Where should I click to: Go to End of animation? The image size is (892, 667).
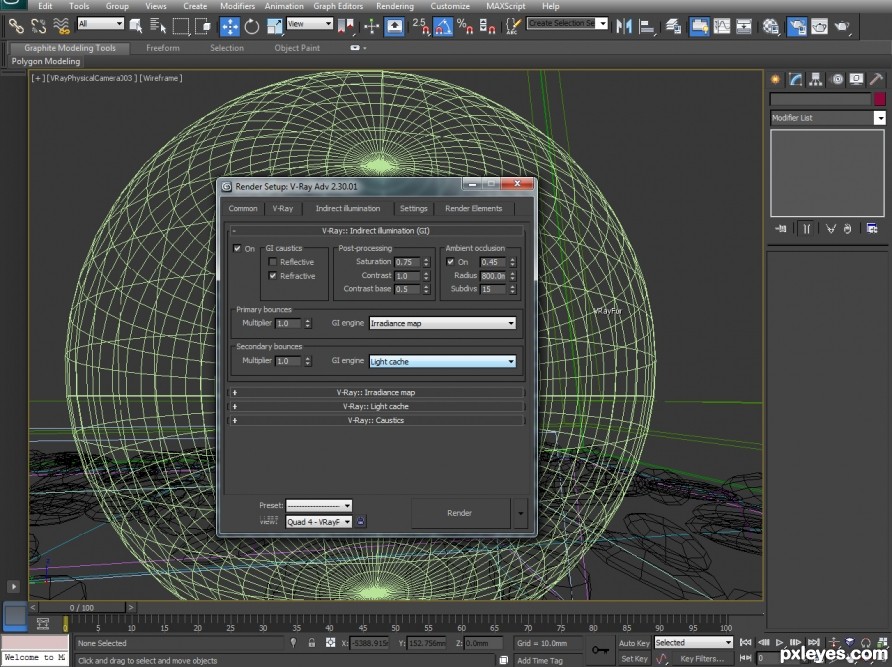point(814,643)
